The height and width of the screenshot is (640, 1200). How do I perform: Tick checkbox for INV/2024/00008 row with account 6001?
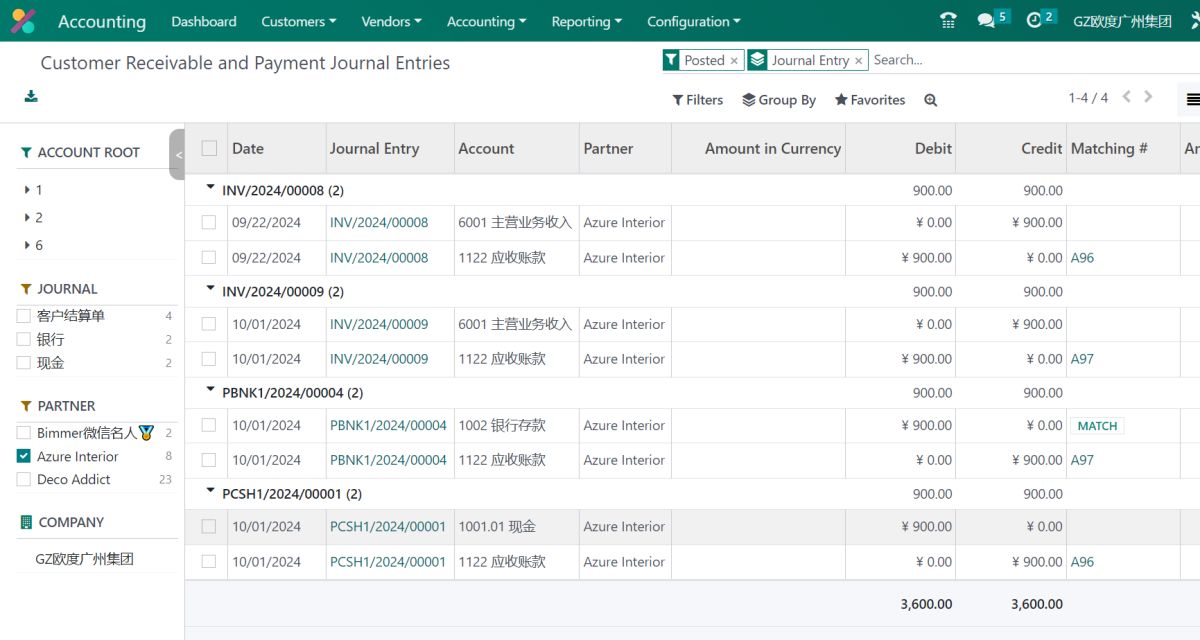209,222
